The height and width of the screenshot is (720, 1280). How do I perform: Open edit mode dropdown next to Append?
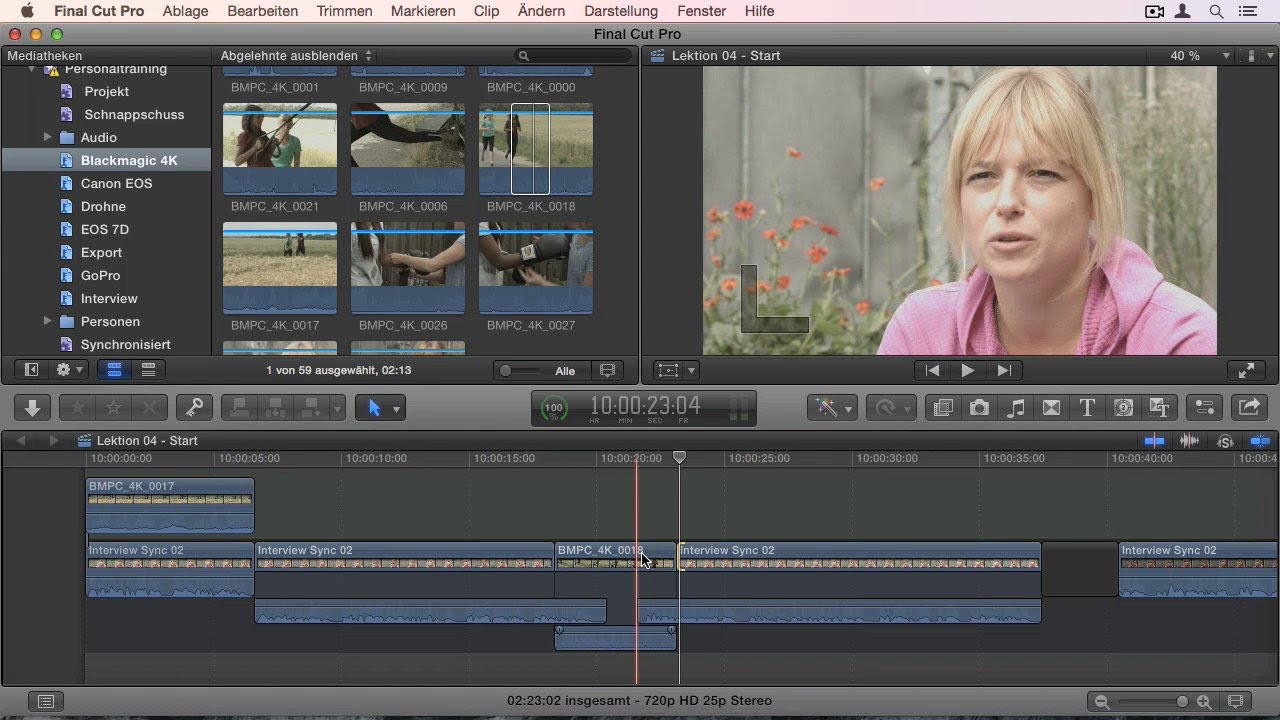pyautogui.click(x=338, y=408)
